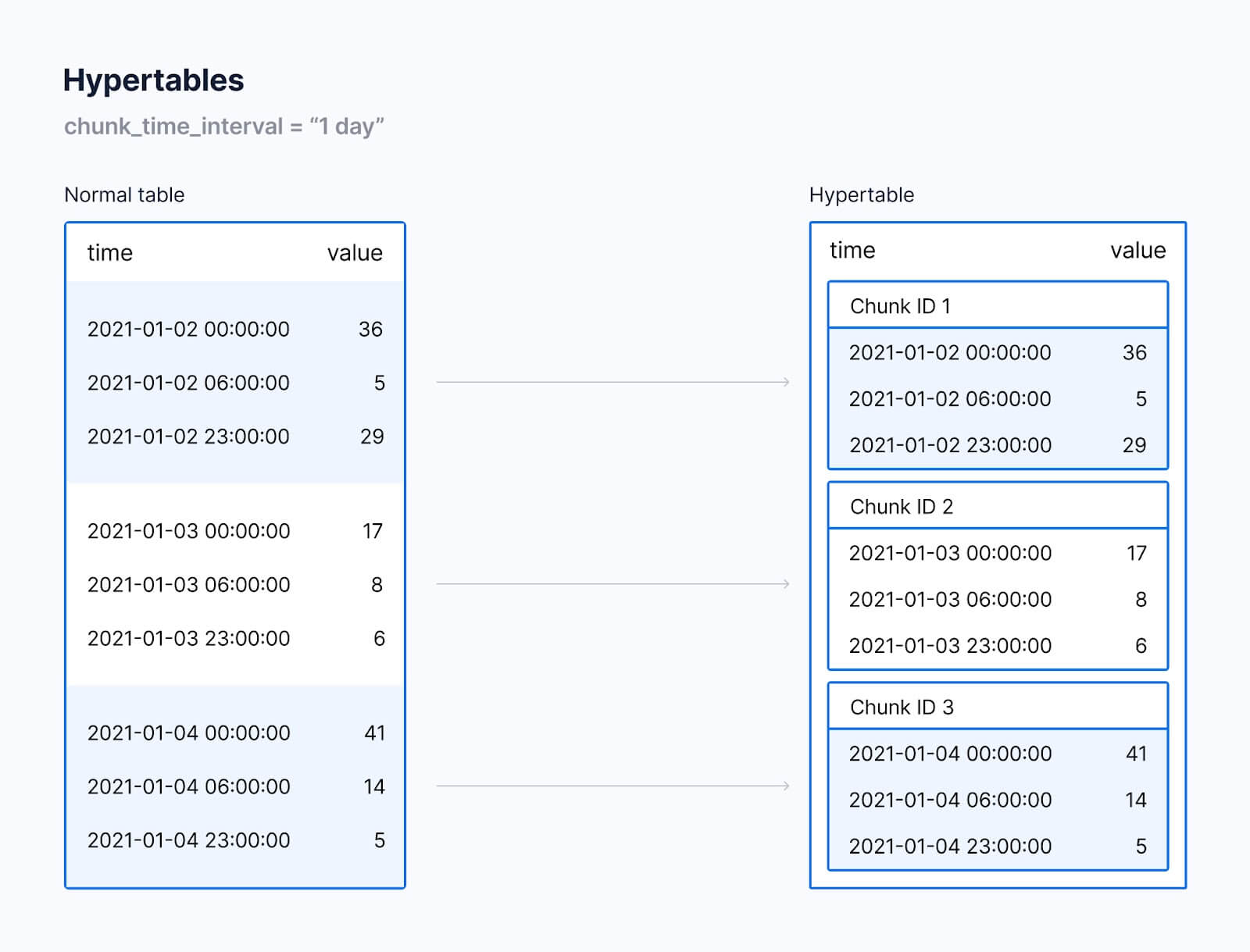The image size is (1250, 952).
Task: Select the "Chunk ID 1" header
Action: pyautogui.click(x=900, y=306)
